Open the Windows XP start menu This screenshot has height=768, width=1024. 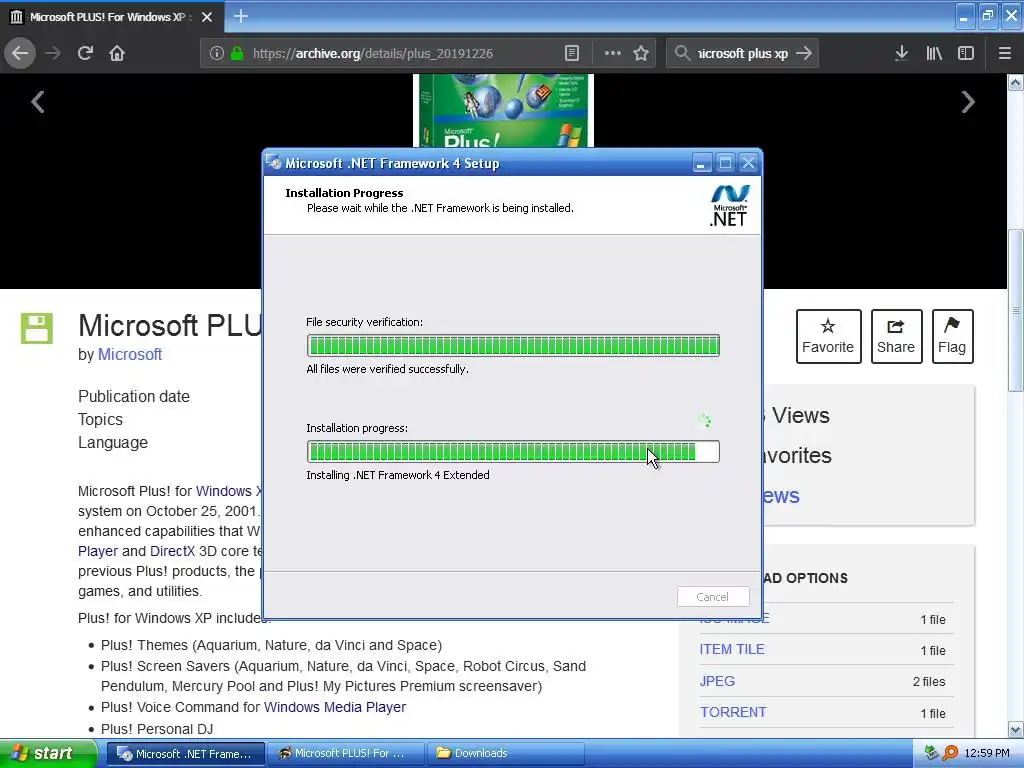(x=48, y=754)
